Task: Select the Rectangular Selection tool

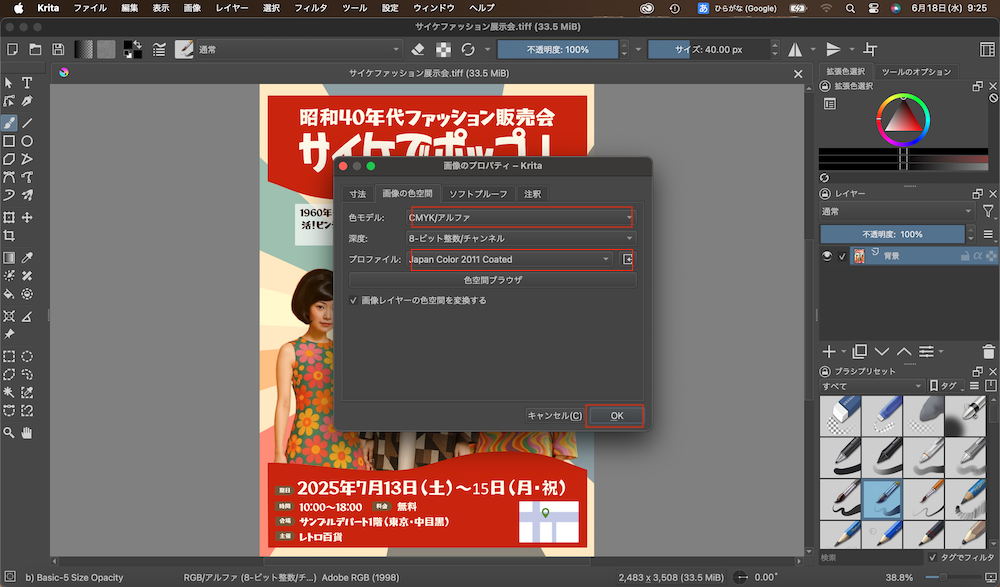Action: click(9, 357)
